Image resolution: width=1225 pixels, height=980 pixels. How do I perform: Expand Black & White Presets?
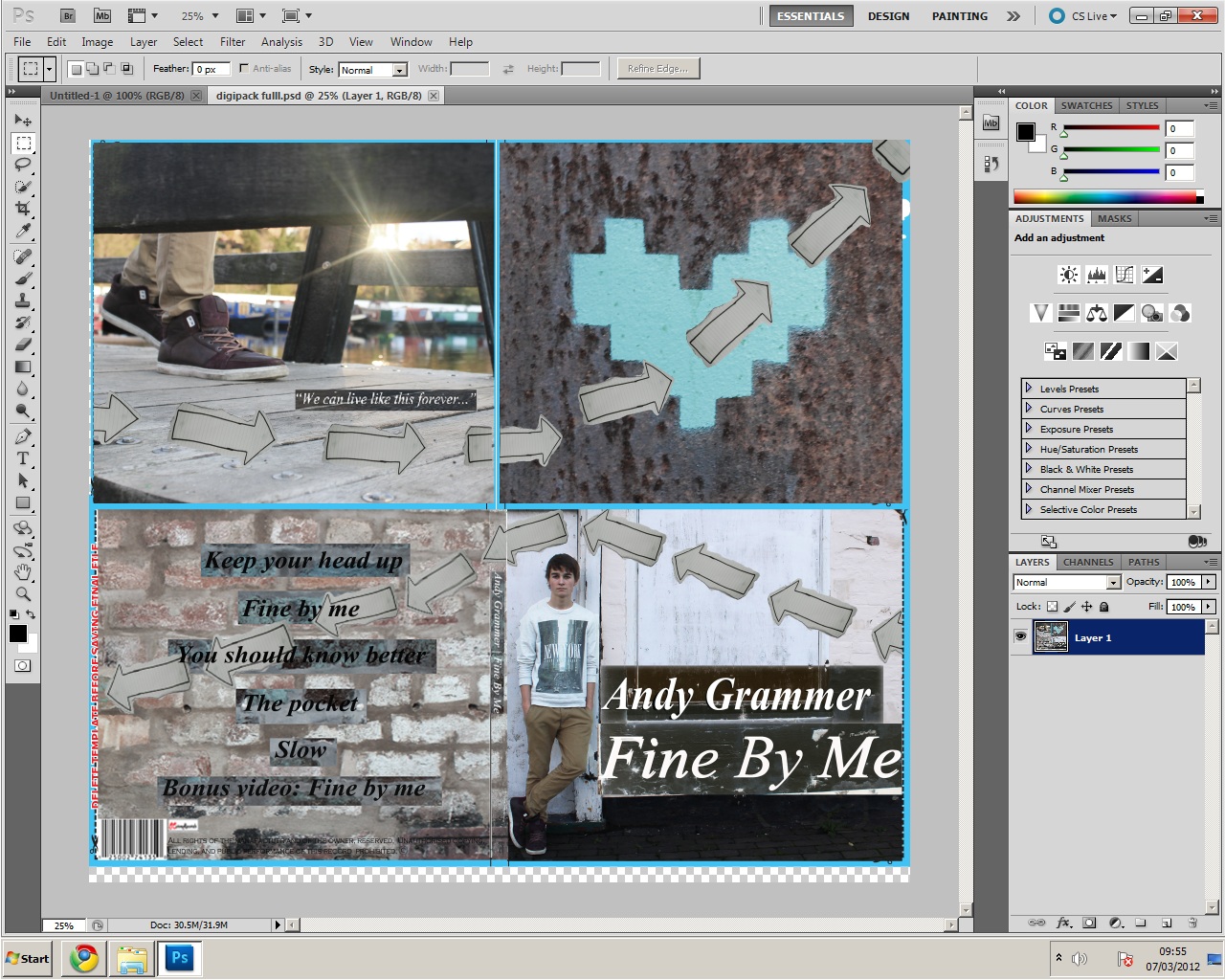pos(1029,469)
